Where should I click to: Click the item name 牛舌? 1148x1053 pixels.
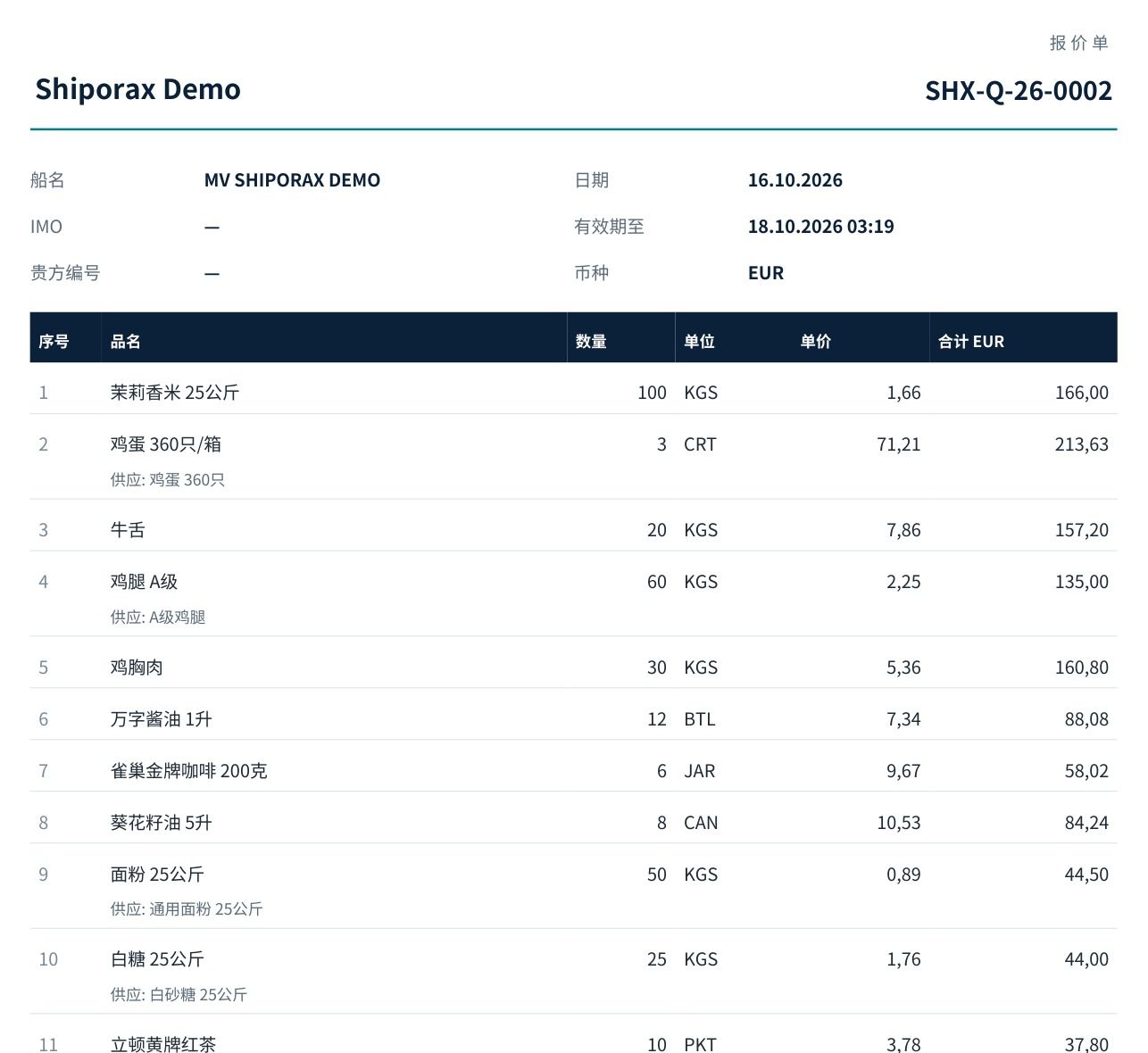(x=128, y=530)
